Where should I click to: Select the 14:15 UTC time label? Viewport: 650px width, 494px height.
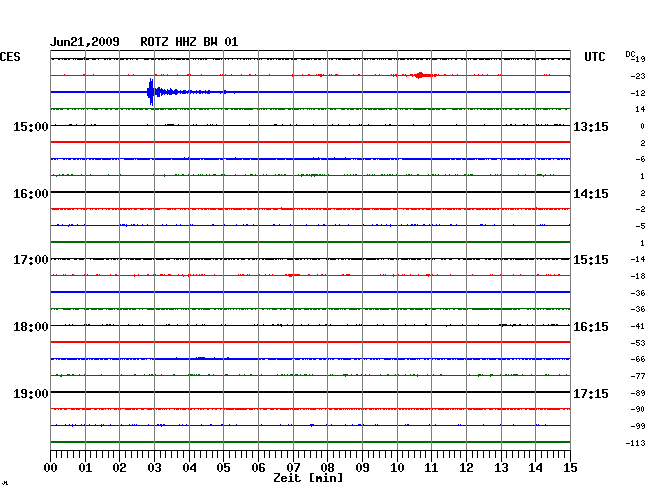tap(591, 194)
